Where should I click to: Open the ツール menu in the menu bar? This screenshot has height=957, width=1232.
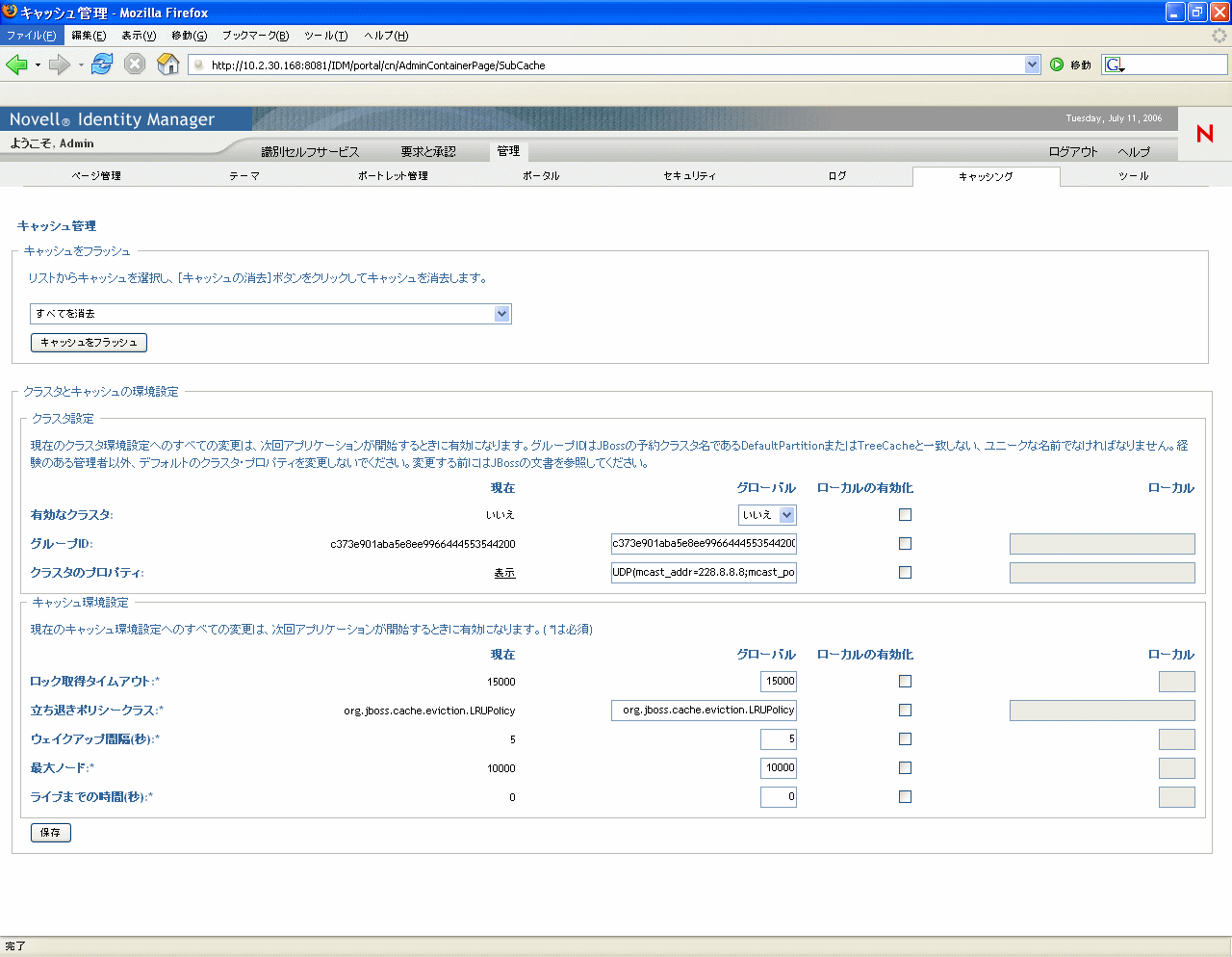(325, 36)
